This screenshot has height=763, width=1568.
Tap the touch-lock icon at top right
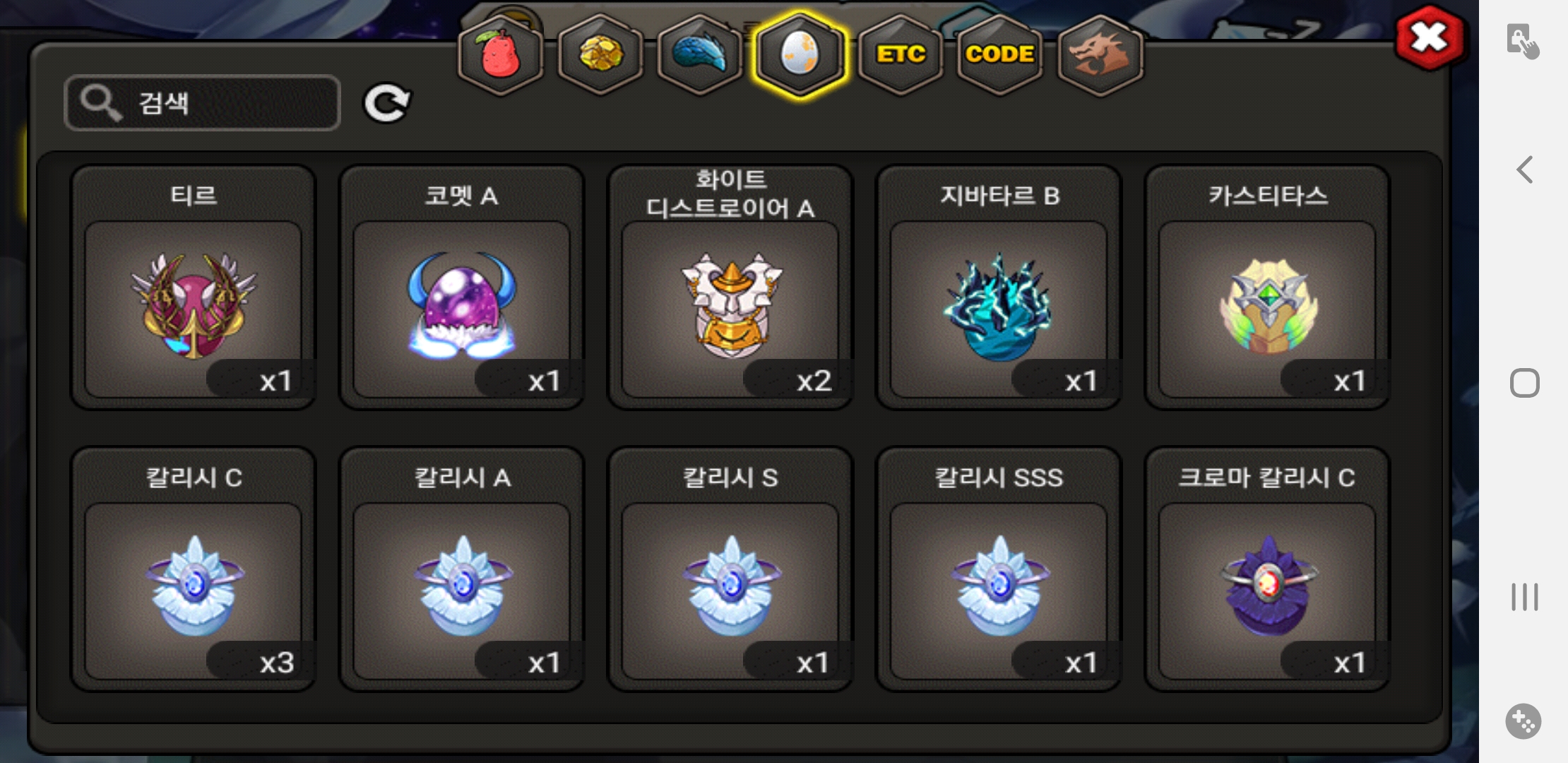[1523, 41]
